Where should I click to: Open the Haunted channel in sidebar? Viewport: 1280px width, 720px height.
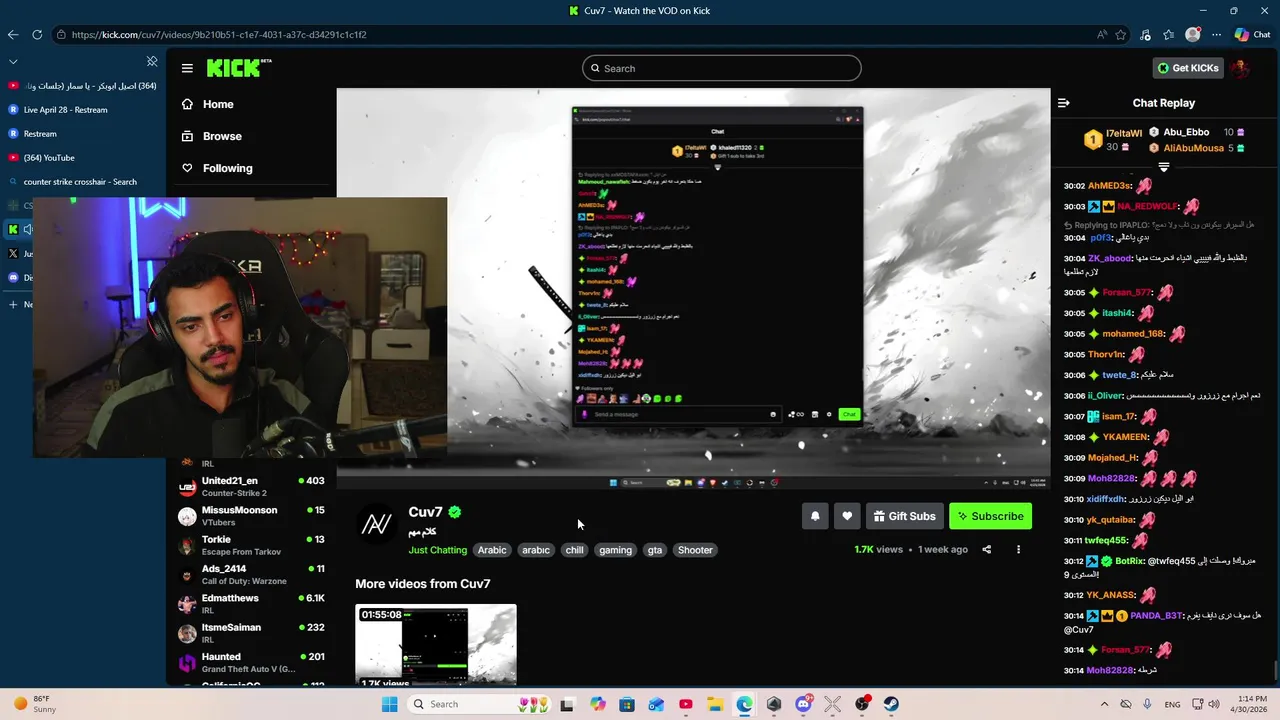(x=251, y=663)
